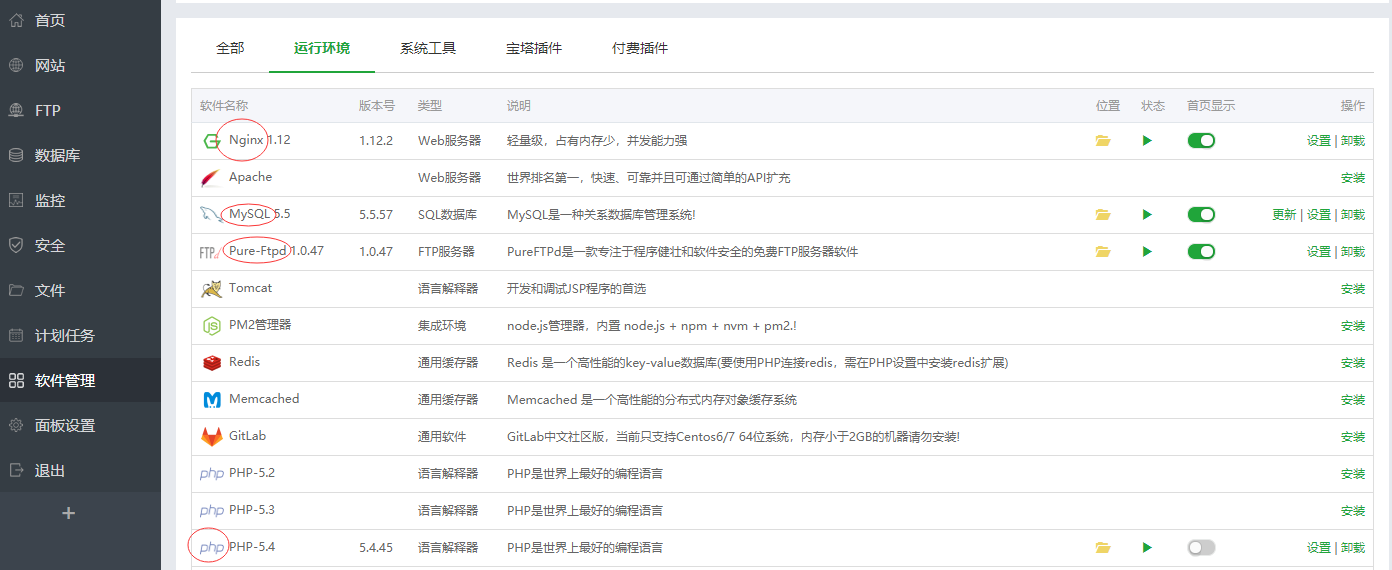This screenshot has height=570, width=1392.
Task: Click the 面板设置 gear icon
Action: point(16,425)
